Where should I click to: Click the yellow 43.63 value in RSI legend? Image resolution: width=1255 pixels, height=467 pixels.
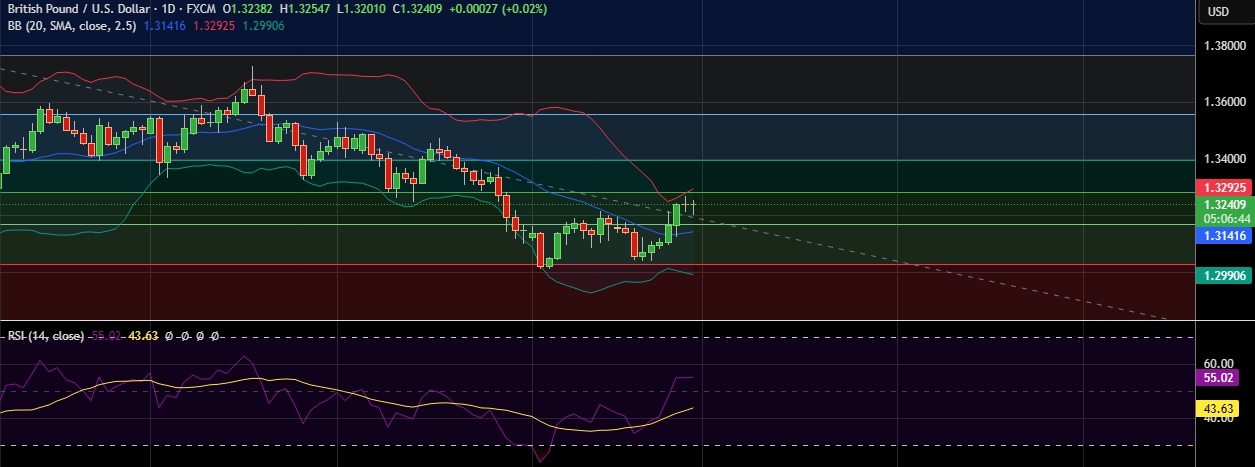tap(145, 337)
